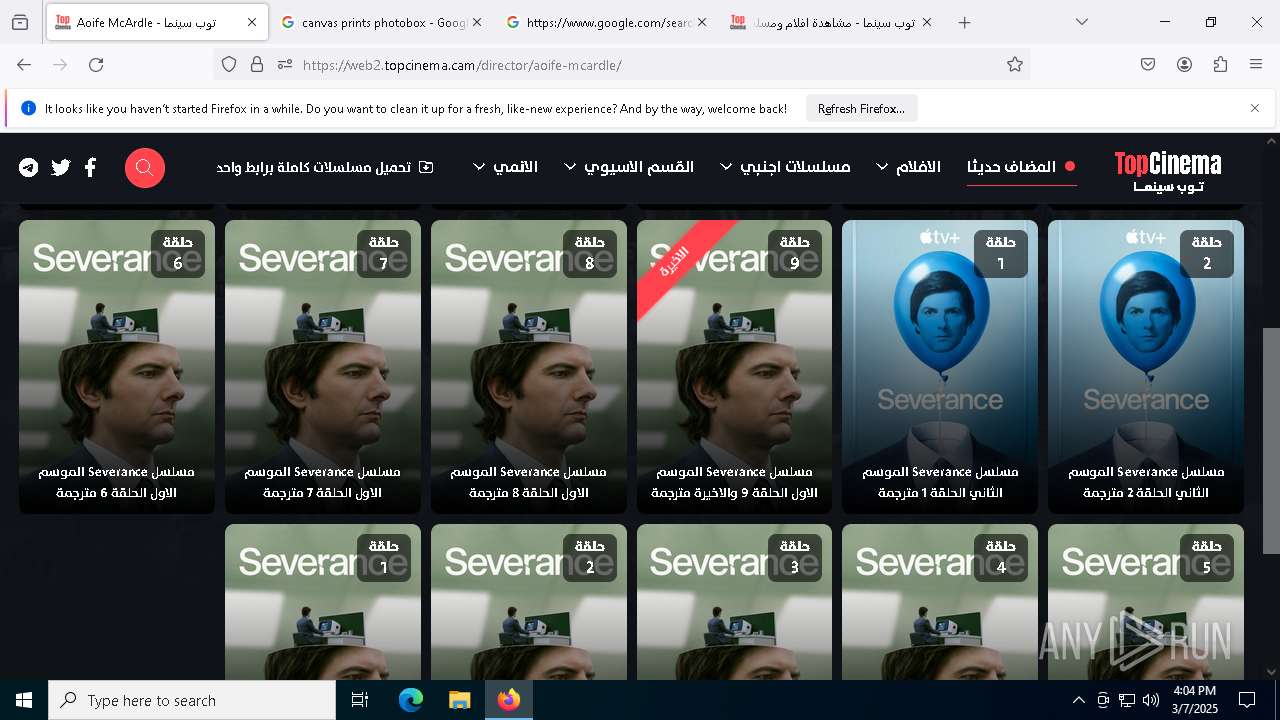The image size is (1280, 720).
Task: Open bottom row episode 4 Severance card
Action: [940, 602]
